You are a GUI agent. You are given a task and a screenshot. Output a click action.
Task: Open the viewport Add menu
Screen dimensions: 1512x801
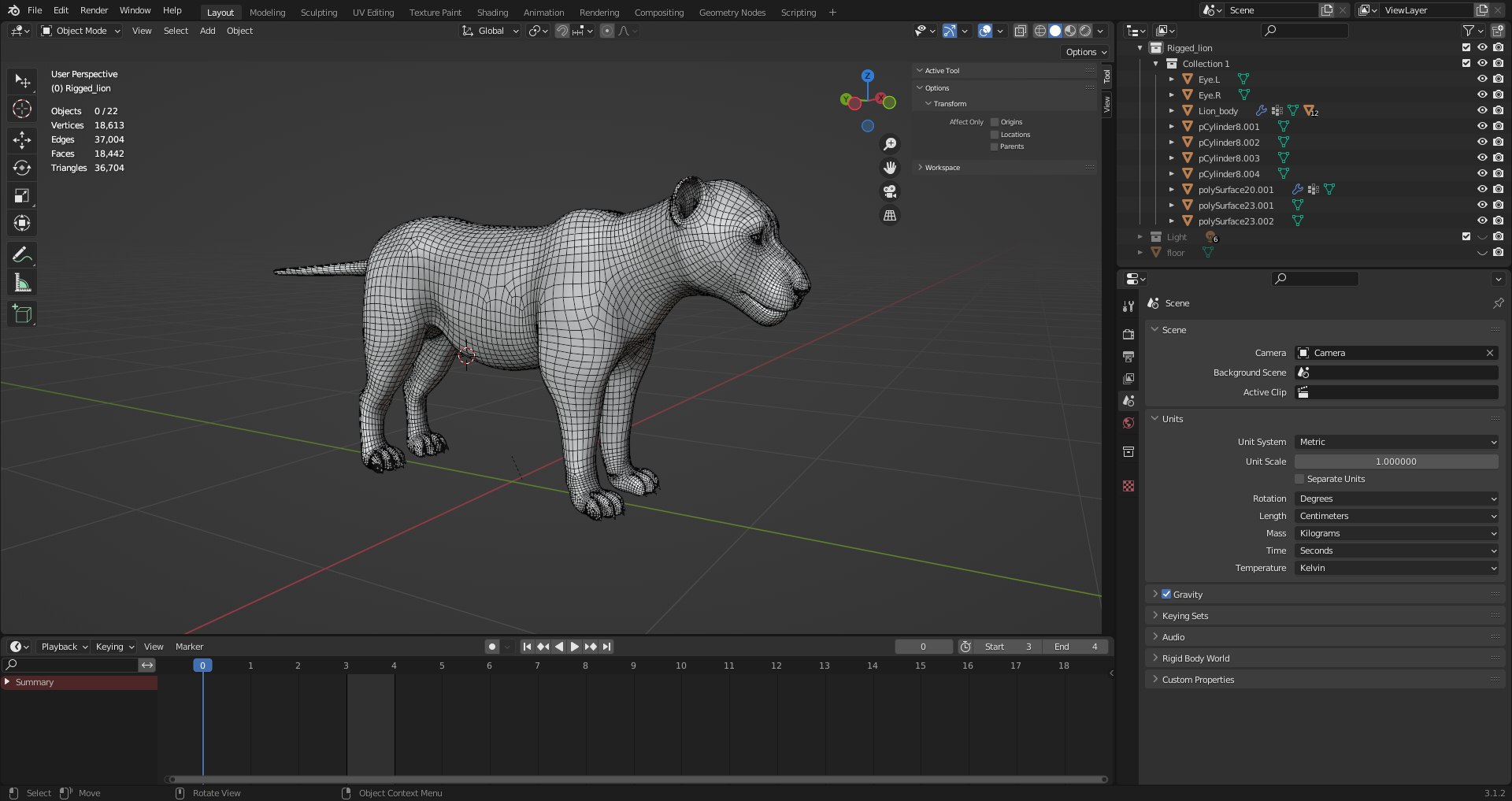click(207, 31)
